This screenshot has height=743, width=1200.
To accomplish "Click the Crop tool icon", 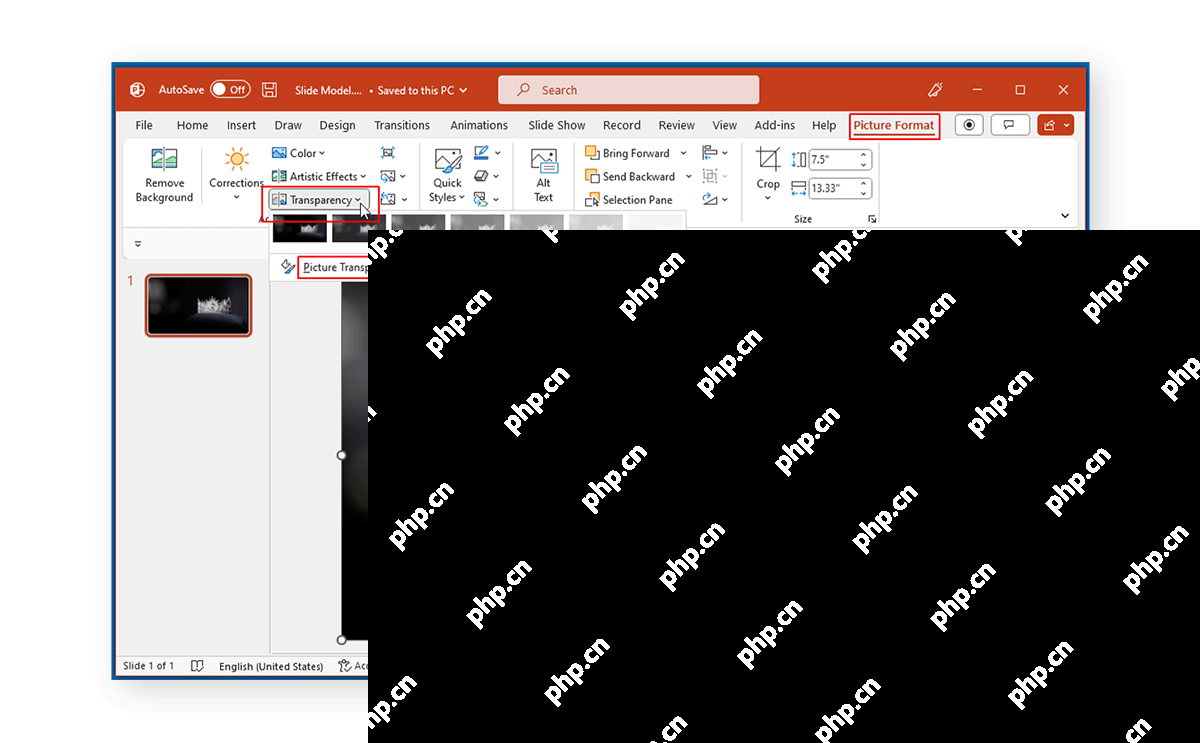I will (x=768, y=161).
